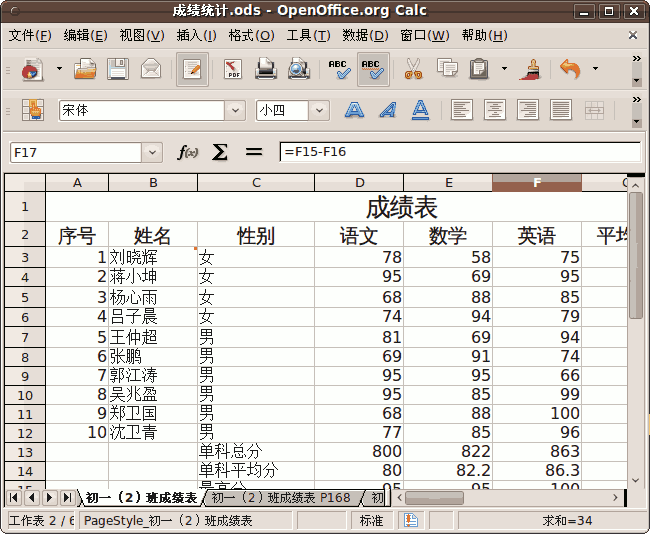This screenshot has height=534, width=650.
Task: Open the font size 小四 dropdown
Action: (319, 110)
